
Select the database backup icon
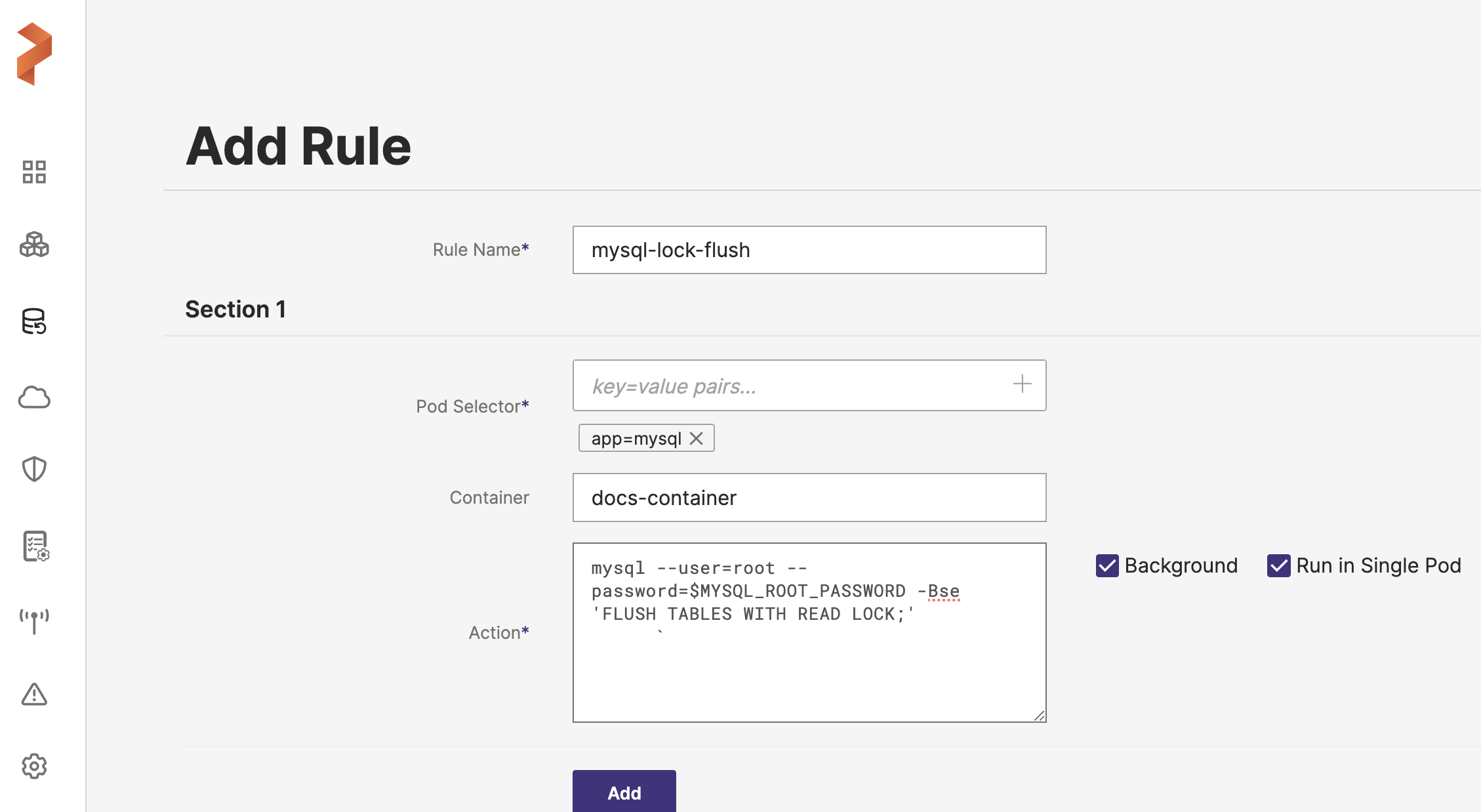(34, 321)
